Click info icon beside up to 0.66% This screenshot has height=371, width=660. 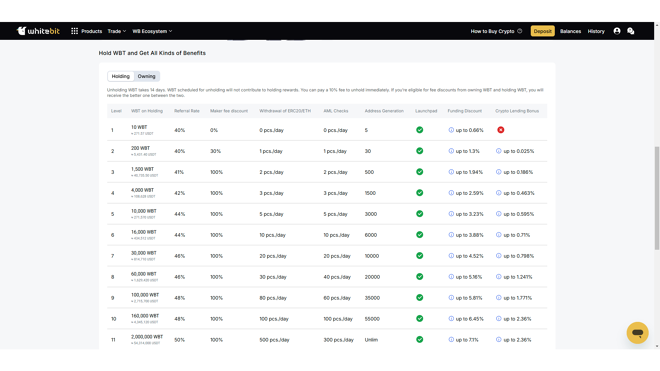[x=451, y=130]
